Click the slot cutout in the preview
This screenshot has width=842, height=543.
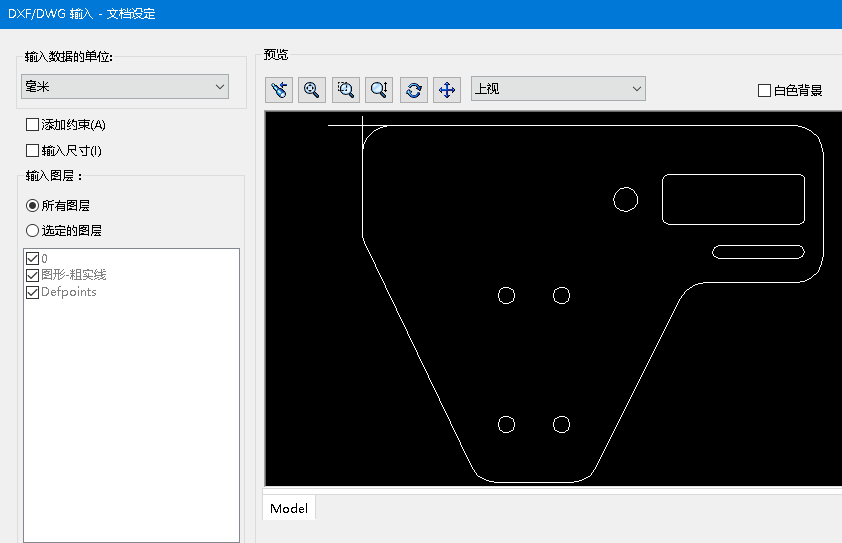758,252
